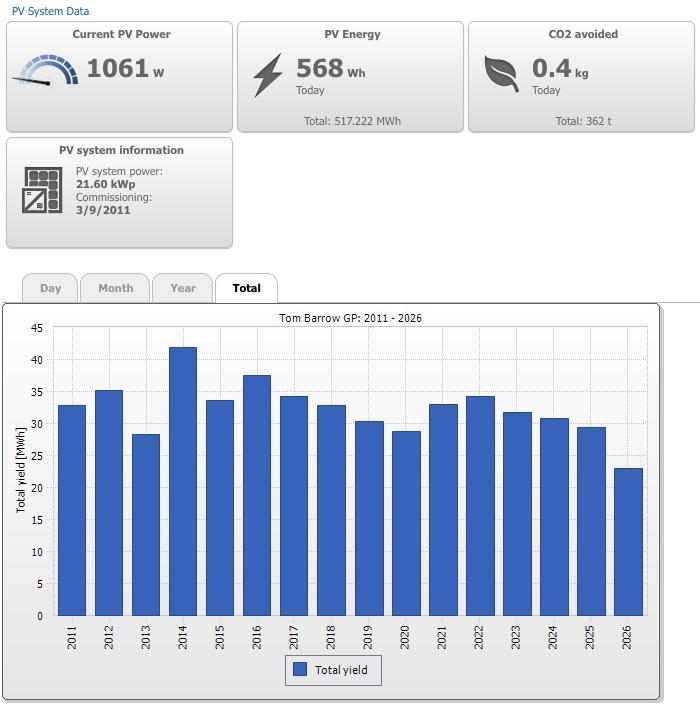The width and height of the screenshot is (700, 706).
Task: Click the PV Energy card title
Action: click(x=352, y=34)
